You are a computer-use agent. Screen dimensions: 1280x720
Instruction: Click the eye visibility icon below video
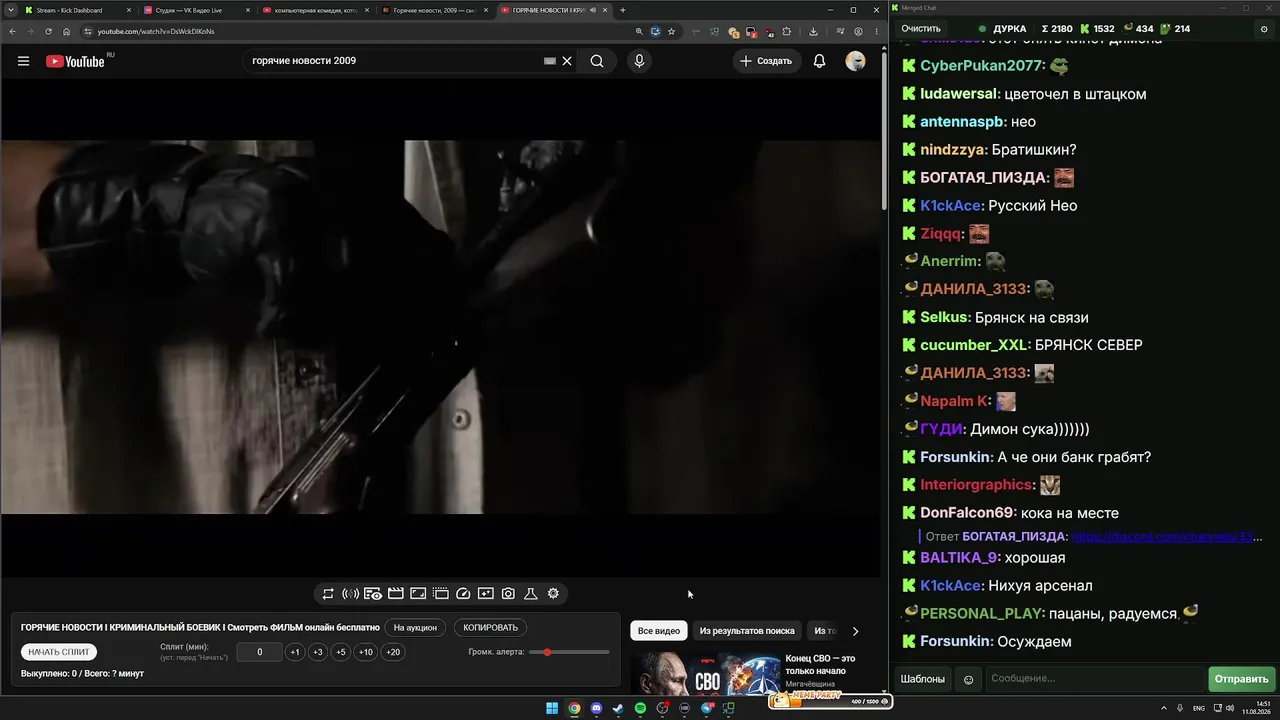click(373, 594)
